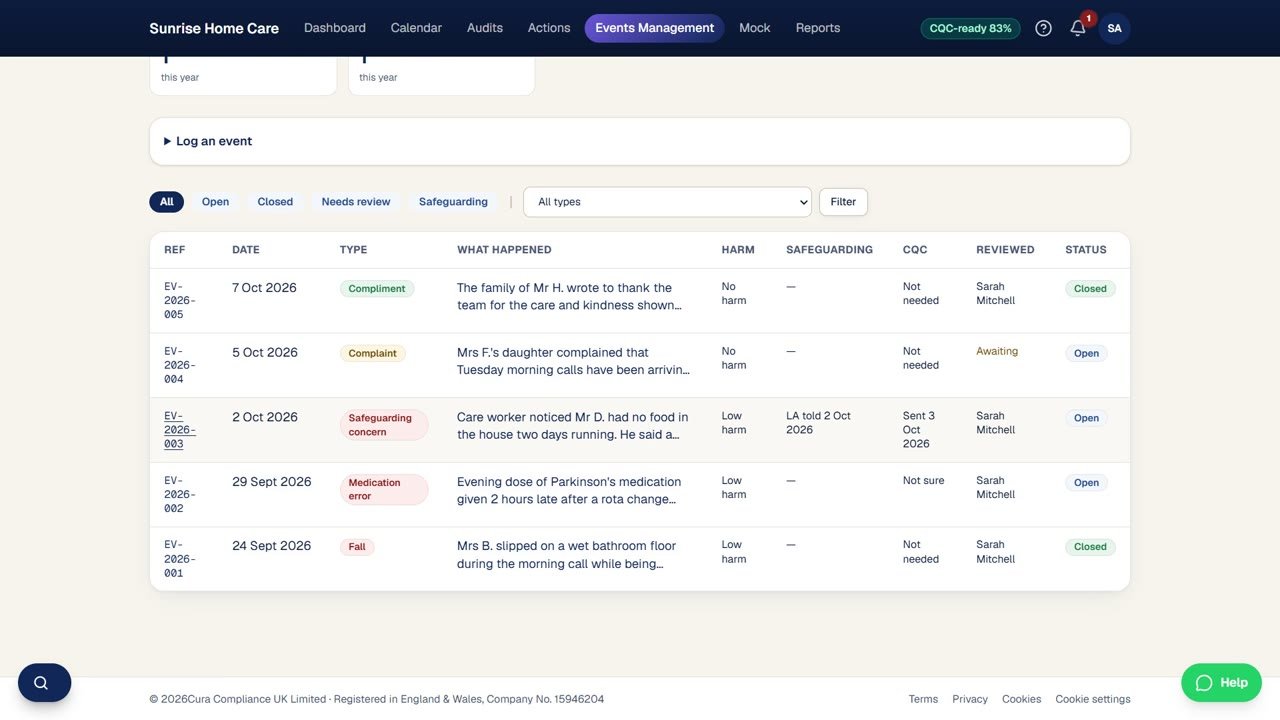Image resolution: width=1280 pixels, height=720 pixels.
Task: Click the search magnifier floating button
Action: [x=44, y=683]
